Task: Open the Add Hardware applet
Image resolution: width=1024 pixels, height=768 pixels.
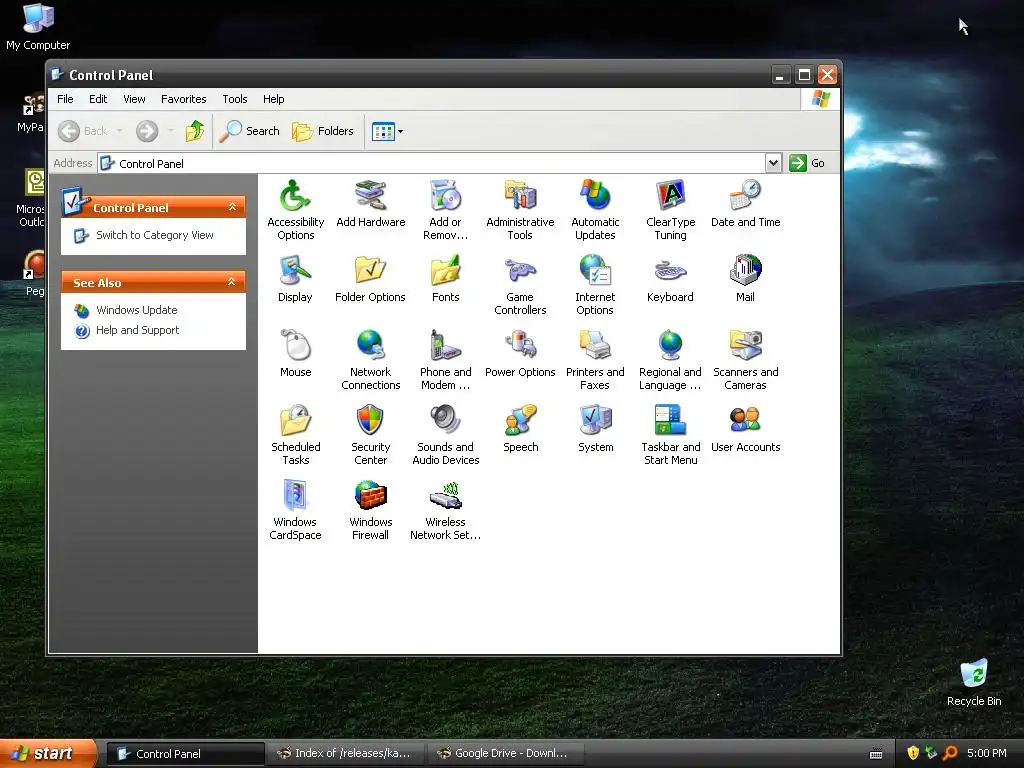Action: click(370, 203)
